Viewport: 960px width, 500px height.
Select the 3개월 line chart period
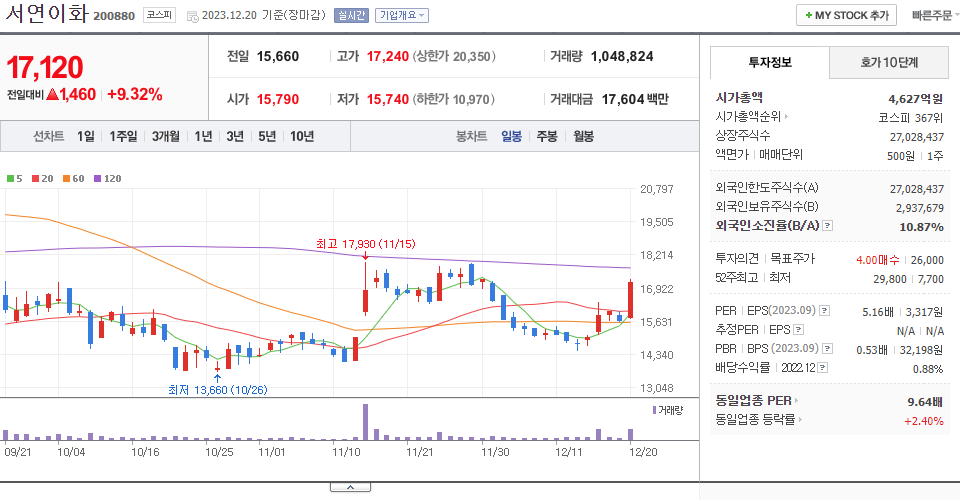pyautogui.click(x=165, y=136)
